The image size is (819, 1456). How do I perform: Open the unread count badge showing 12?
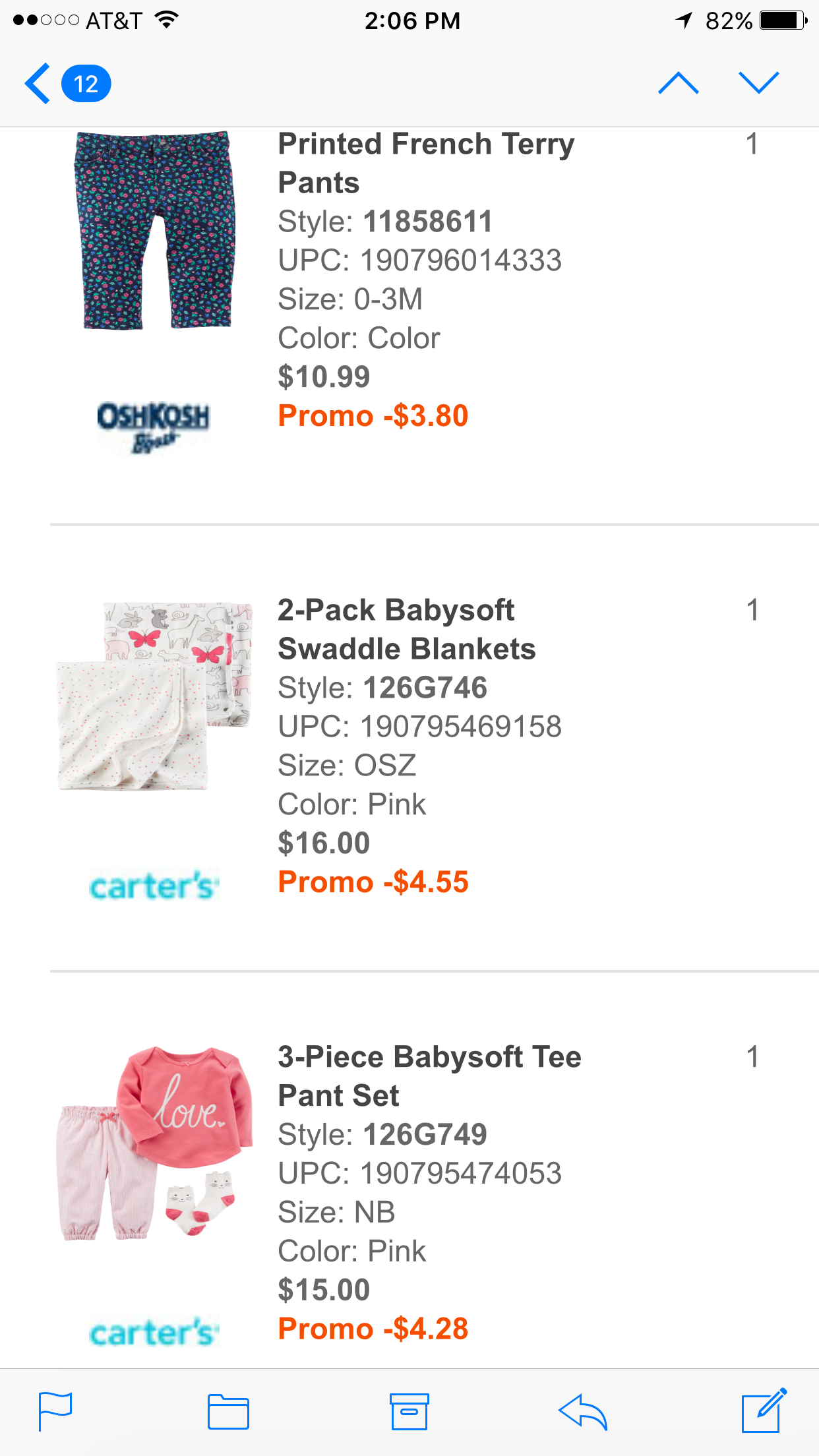tap(86, 84)
